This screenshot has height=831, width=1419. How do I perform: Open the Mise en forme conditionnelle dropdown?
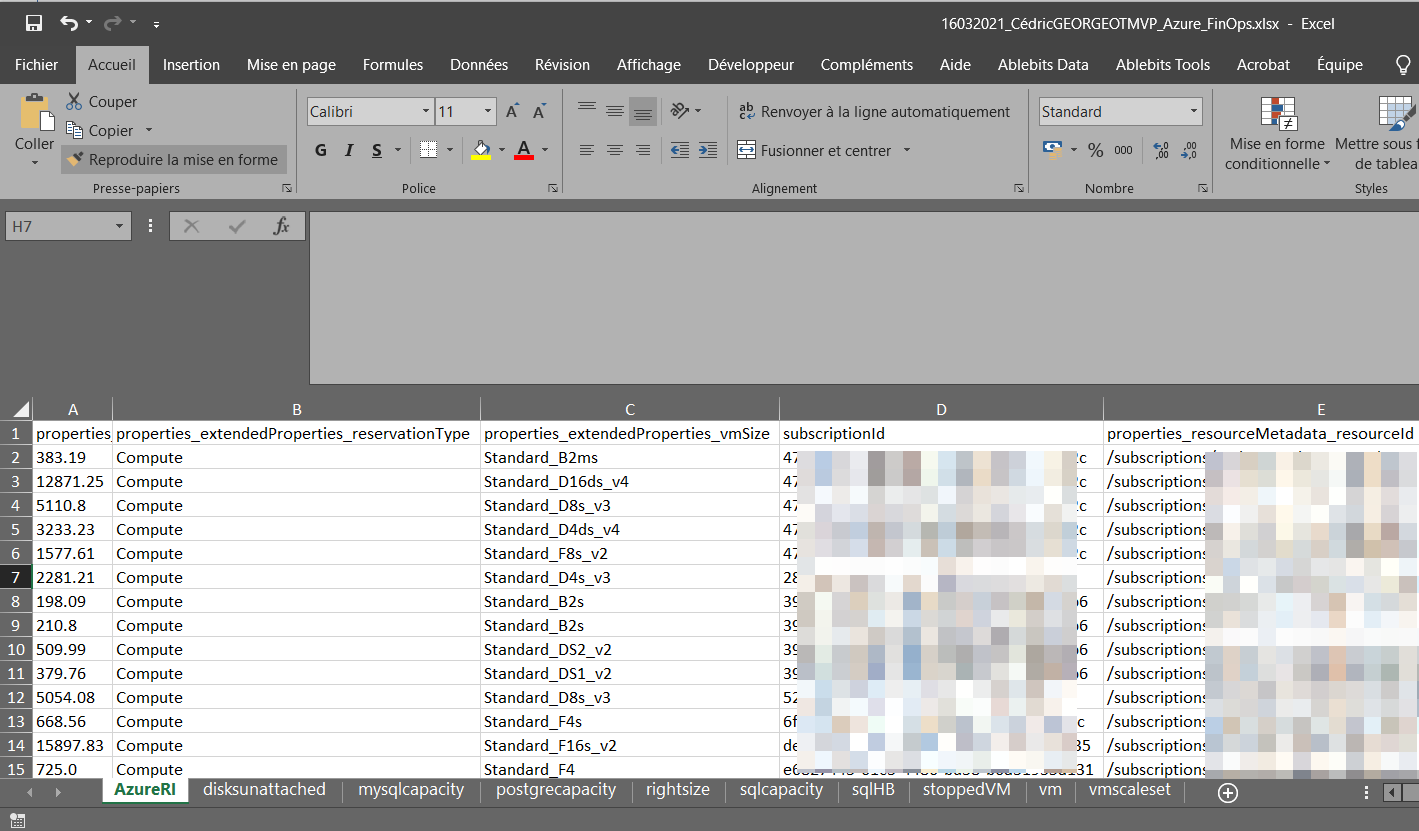click(1277, 154)
